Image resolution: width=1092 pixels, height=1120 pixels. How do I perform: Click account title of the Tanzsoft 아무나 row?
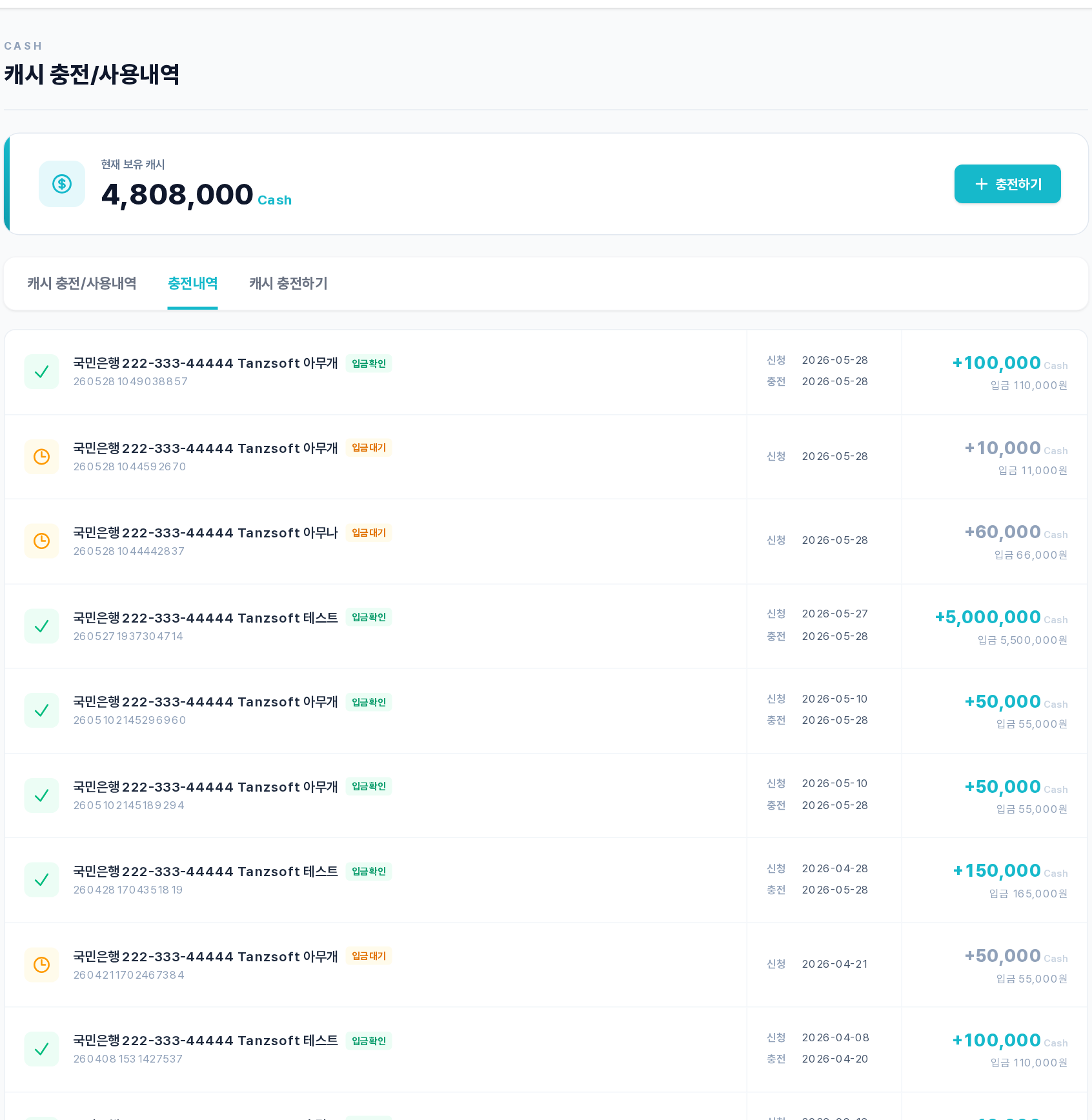(x=205, y=533)
